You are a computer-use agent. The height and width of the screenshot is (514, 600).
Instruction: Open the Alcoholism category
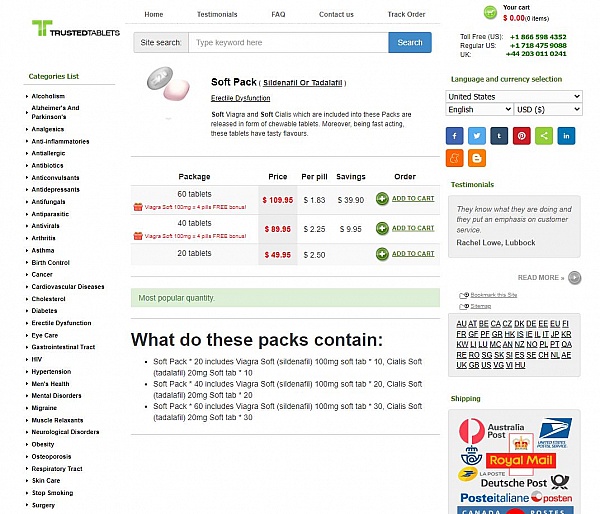click(48, 96)
